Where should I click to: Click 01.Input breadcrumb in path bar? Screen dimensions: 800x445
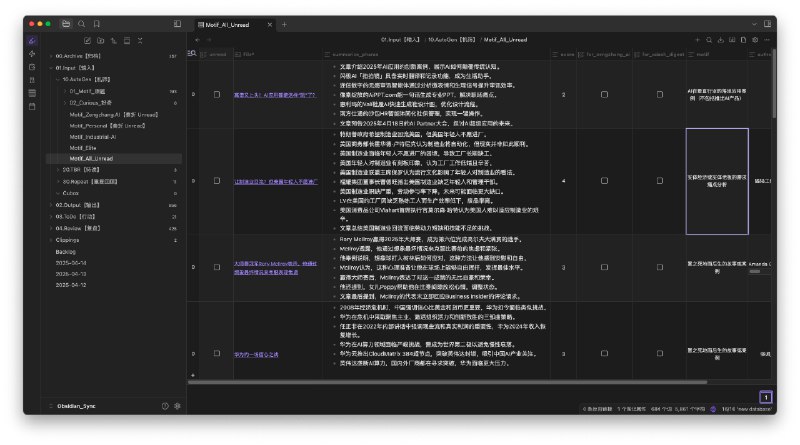[400, 40]
